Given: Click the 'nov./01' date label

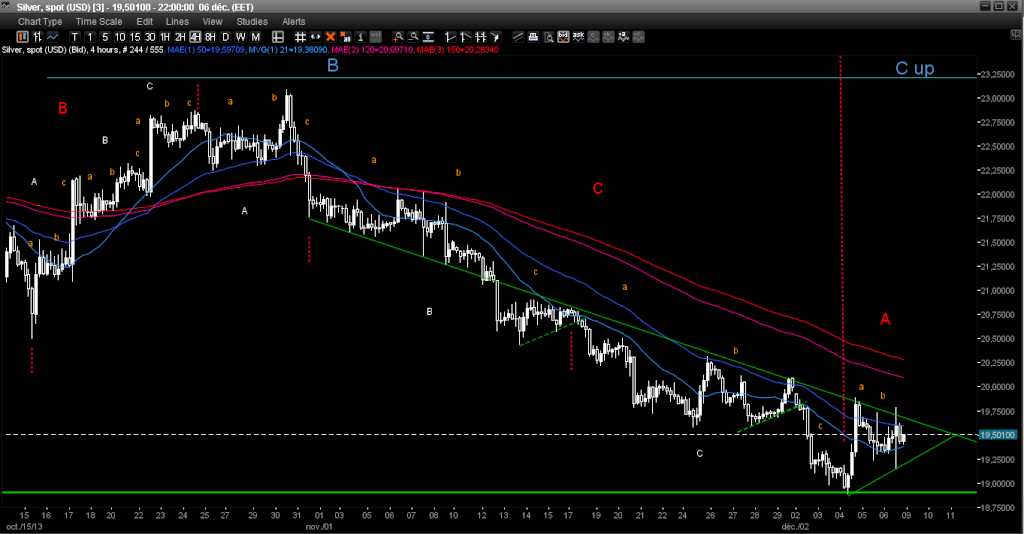Looking at the screenshot, I should (x=319, y=526).
